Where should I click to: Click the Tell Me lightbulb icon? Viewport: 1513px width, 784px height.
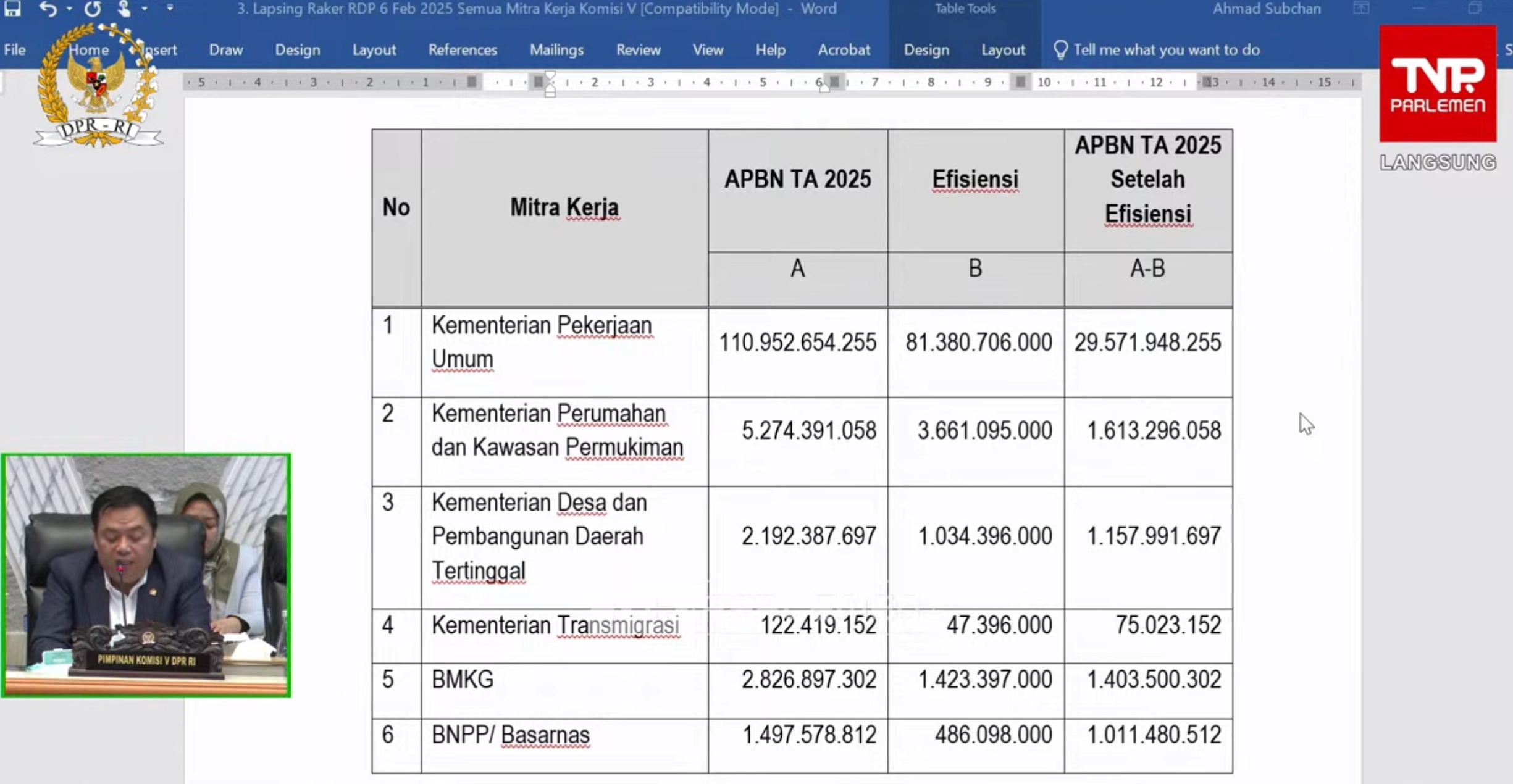(x=1060, y=50)
